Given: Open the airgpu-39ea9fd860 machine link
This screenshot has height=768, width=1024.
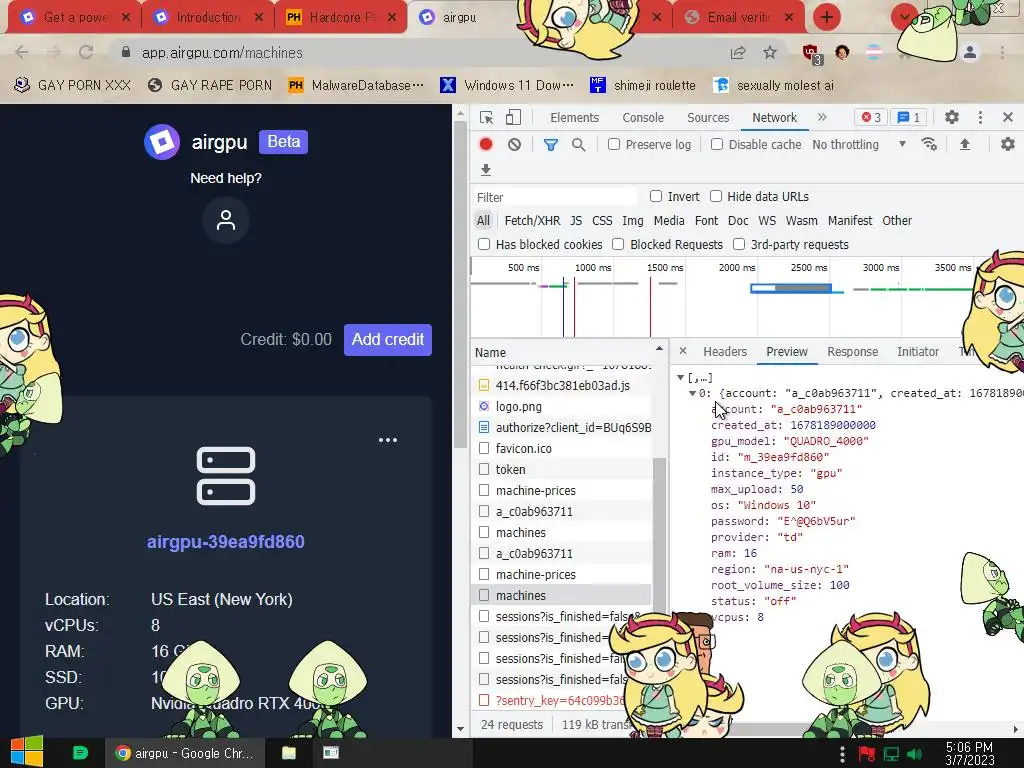Looking at the screenshot, I should (225, 541).
